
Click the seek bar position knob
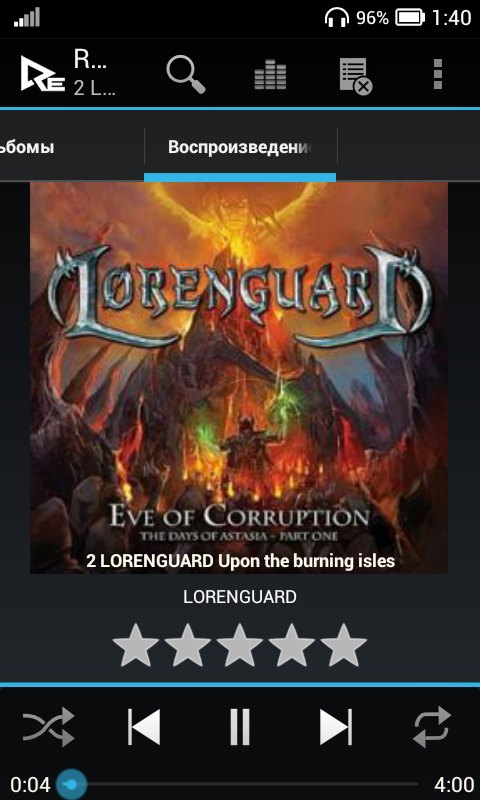point(71,784)
